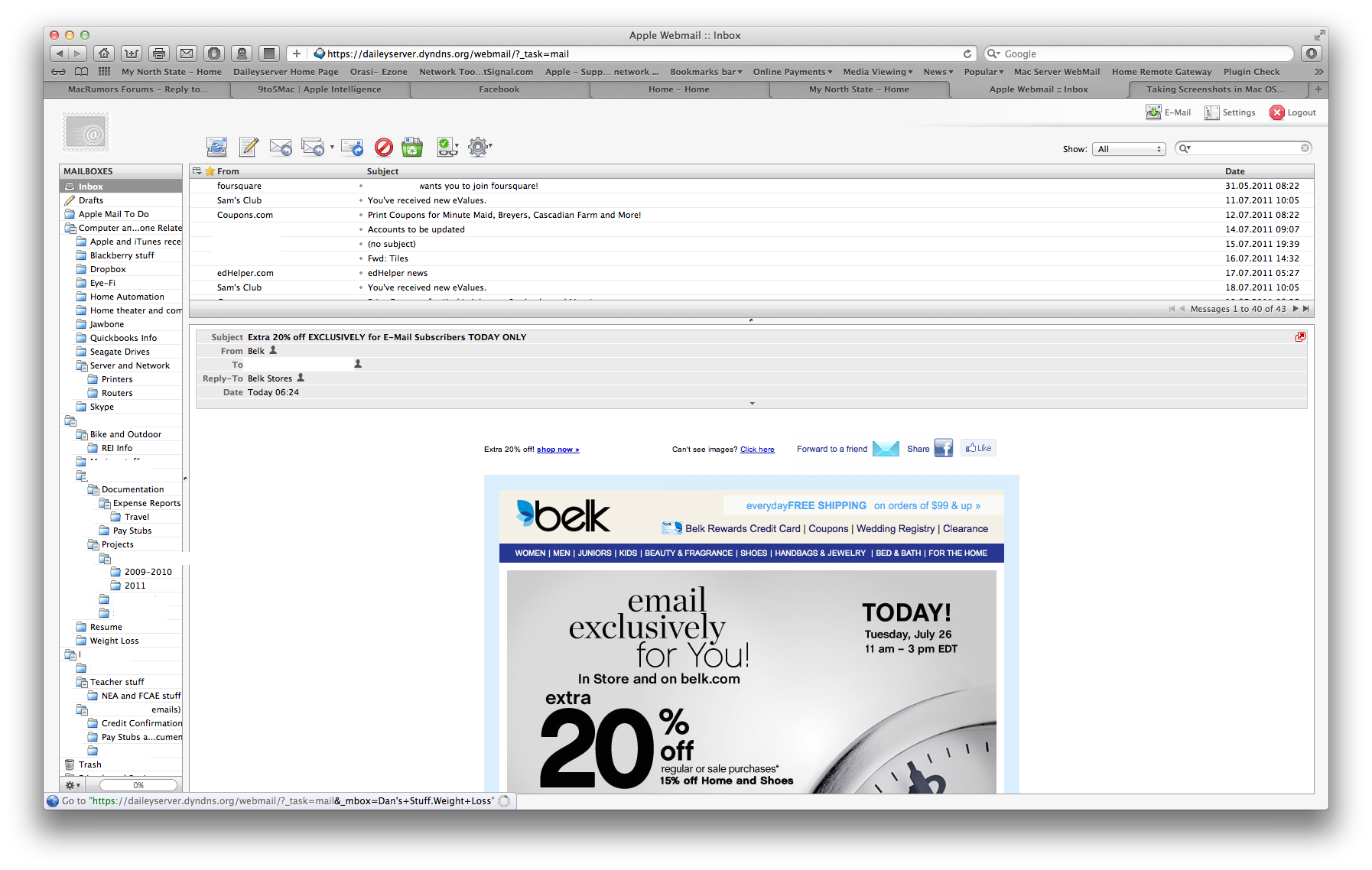Open the reply-all options arrow

click(x=332, y=147)
